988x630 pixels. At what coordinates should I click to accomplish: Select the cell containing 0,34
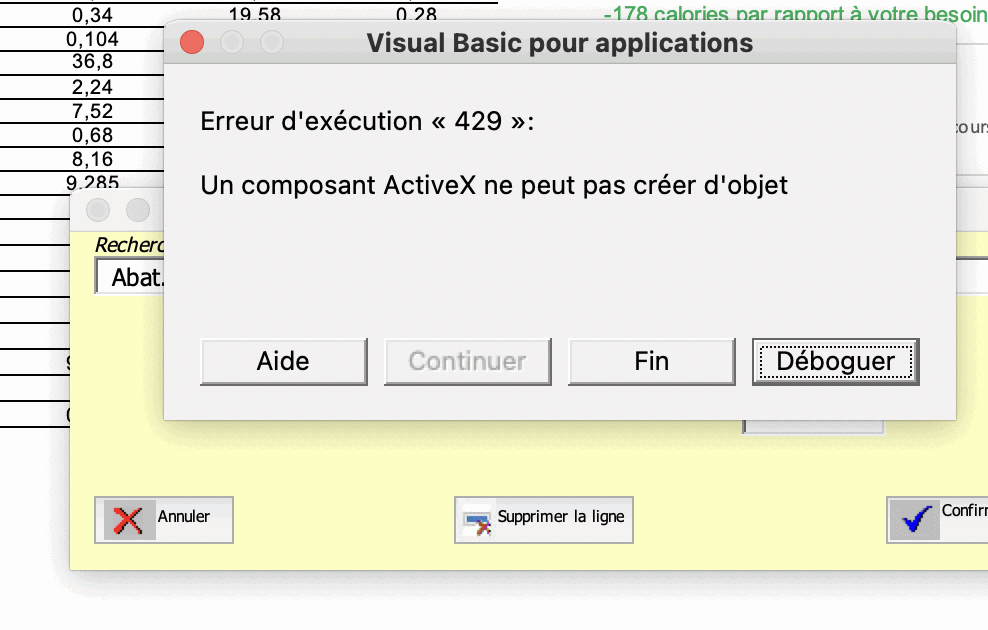(x=92, y=16)
